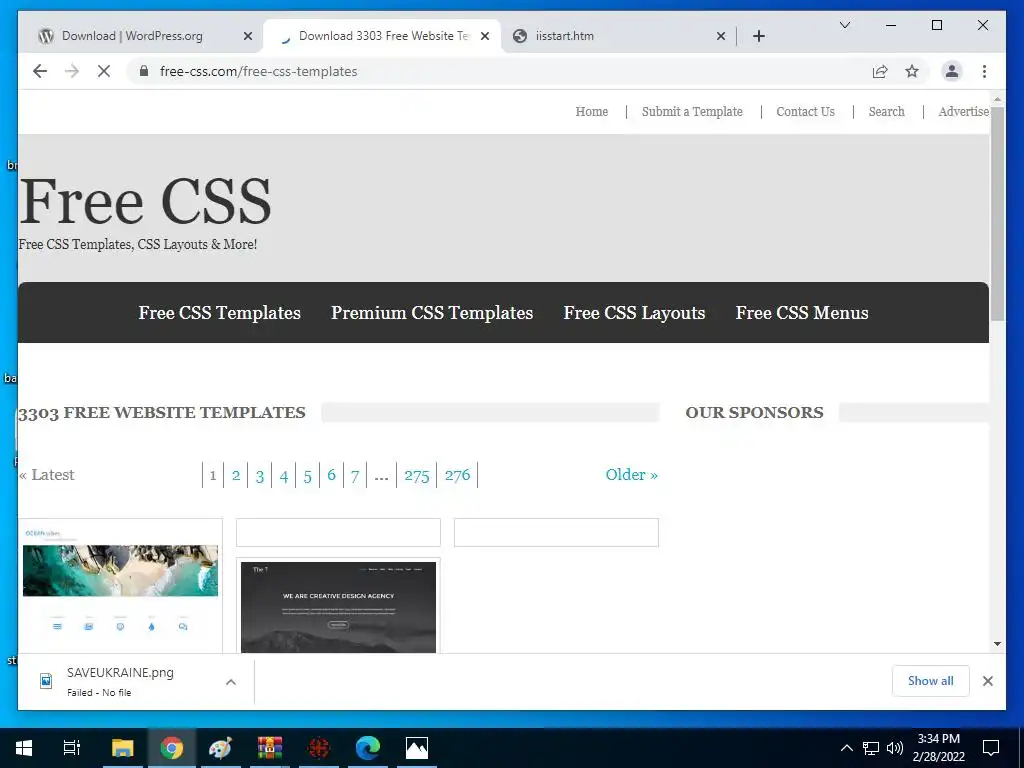
Task: Click the address bar URL
Action: pos(259,71)
